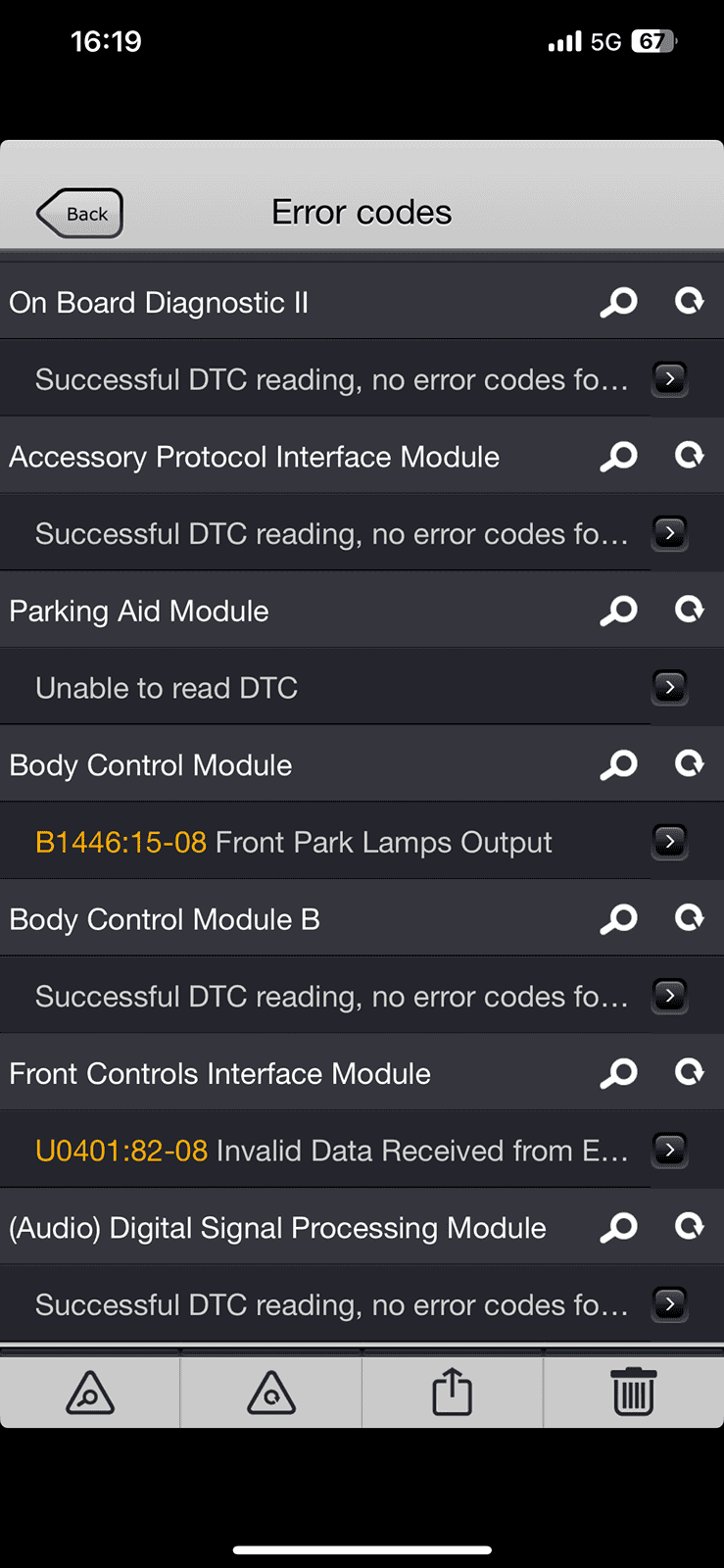Open the share icon in bottom toolbar
Screen dimensions: 724x1568
[453, 1392]
